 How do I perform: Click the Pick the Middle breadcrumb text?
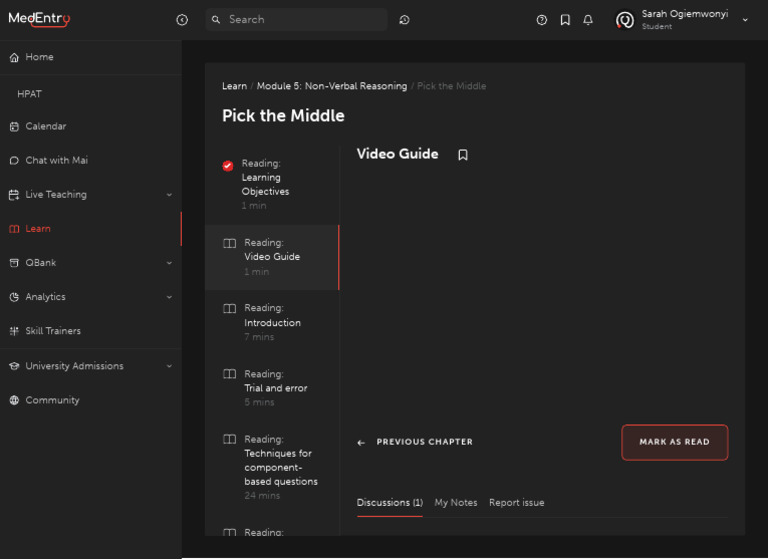click(451, 86)
